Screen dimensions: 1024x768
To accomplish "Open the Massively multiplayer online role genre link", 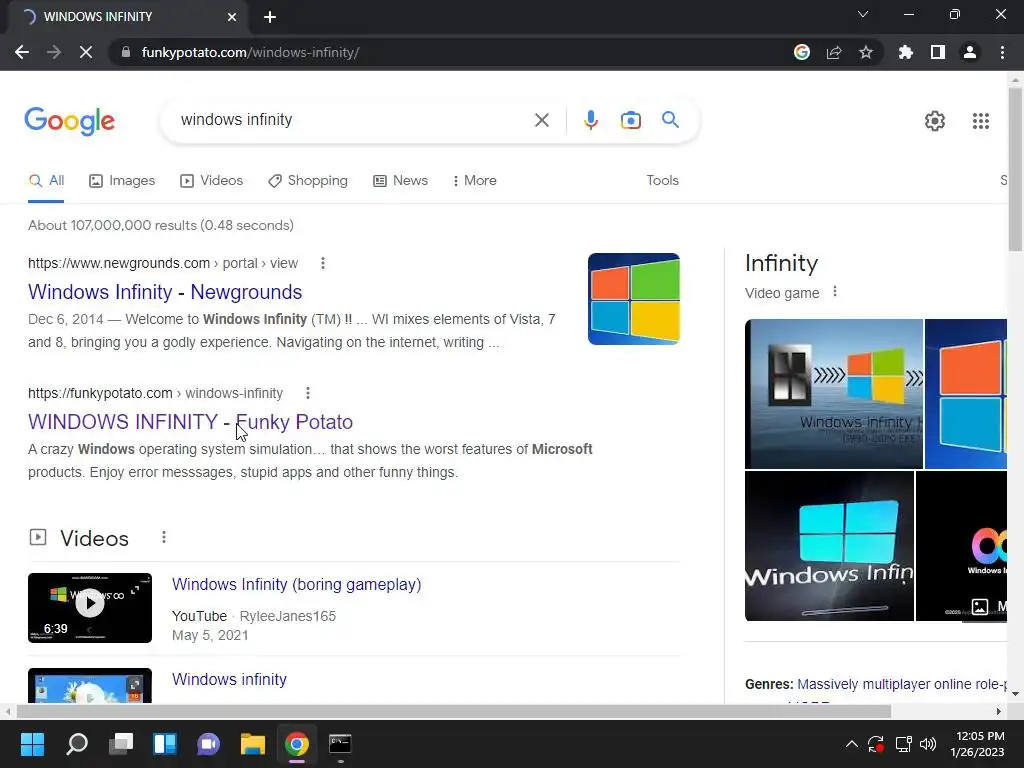I will (902, 684).
